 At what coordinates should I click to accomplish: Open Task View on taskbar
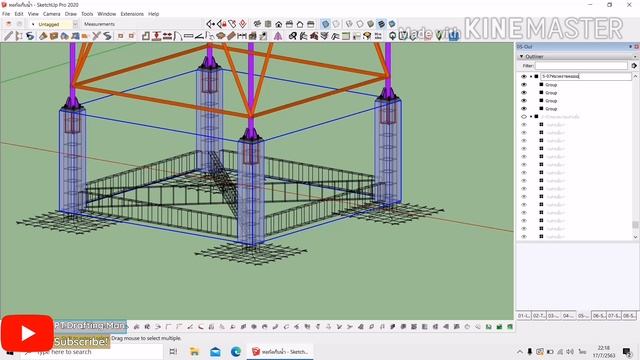coord(173,351)
